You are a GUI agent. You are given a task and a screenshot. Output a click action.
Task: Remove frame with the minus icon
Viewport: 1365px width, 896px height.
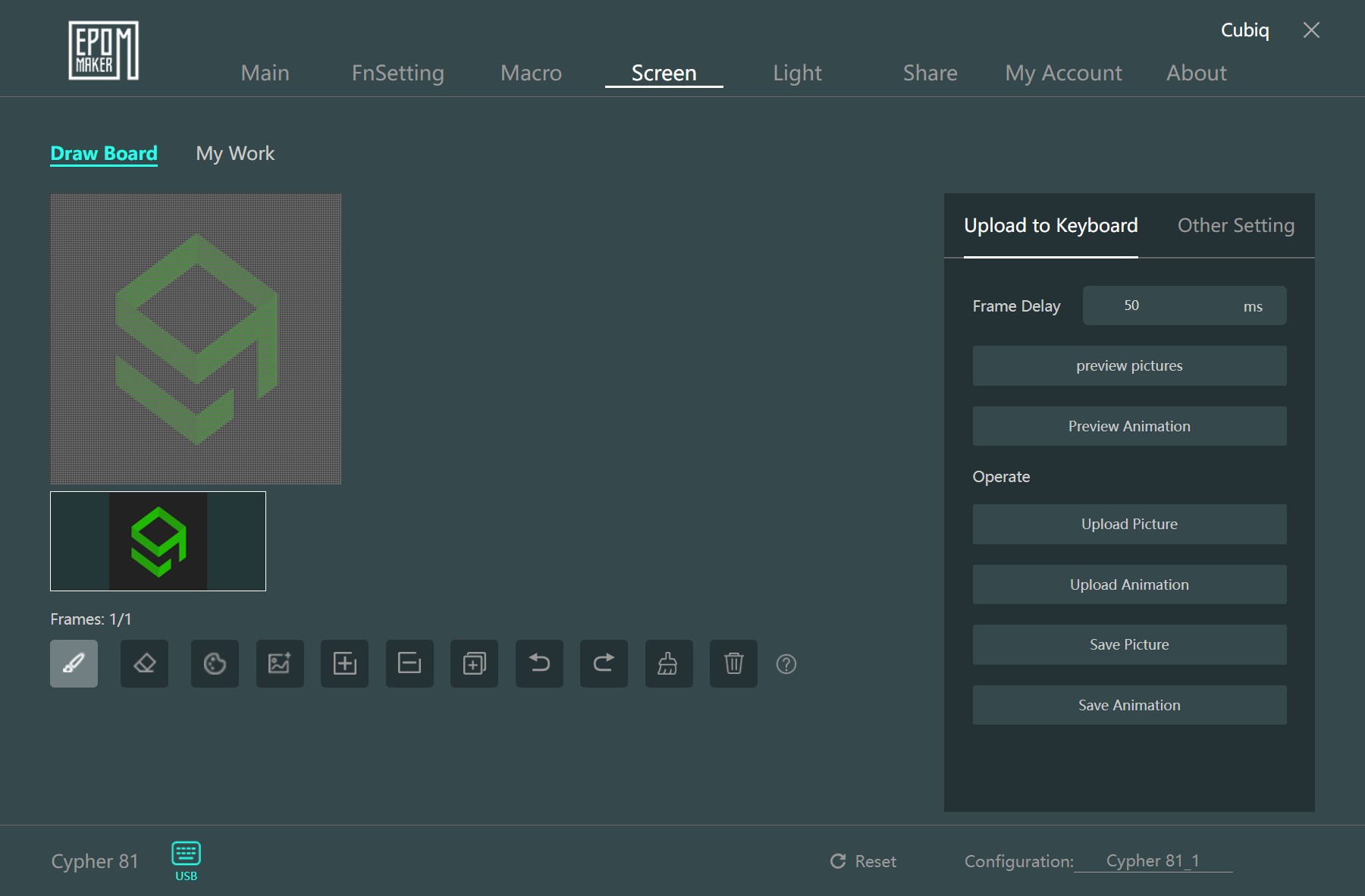[x=409, y=663]
